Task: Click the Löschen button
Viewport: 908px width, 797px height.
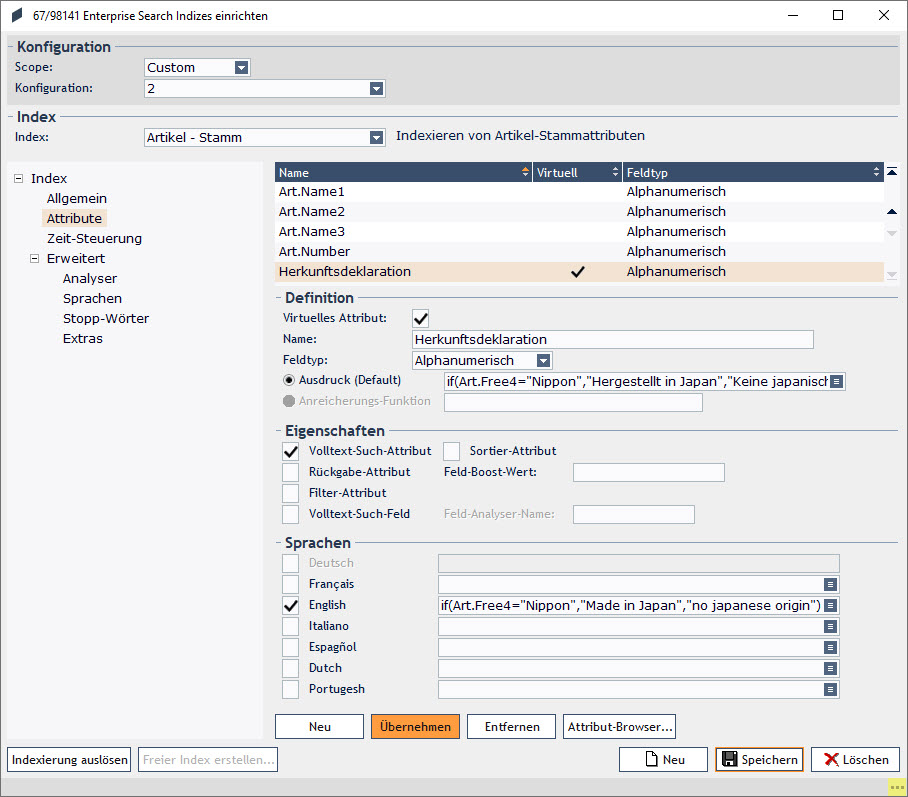Action: tap(855, 759)
